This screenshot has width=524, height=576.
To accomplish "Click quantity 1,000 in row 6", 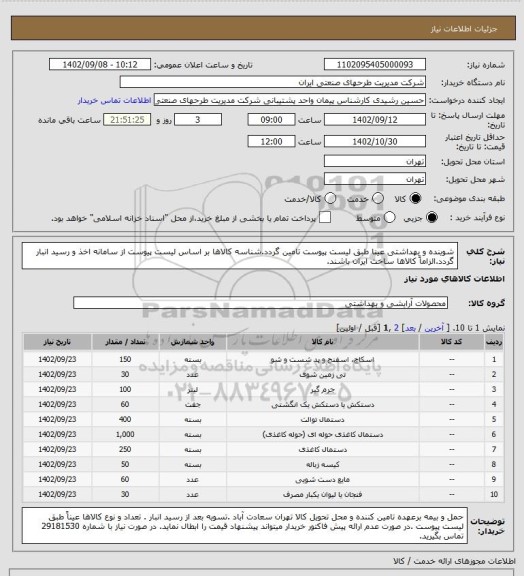I will tap(125, 435).
